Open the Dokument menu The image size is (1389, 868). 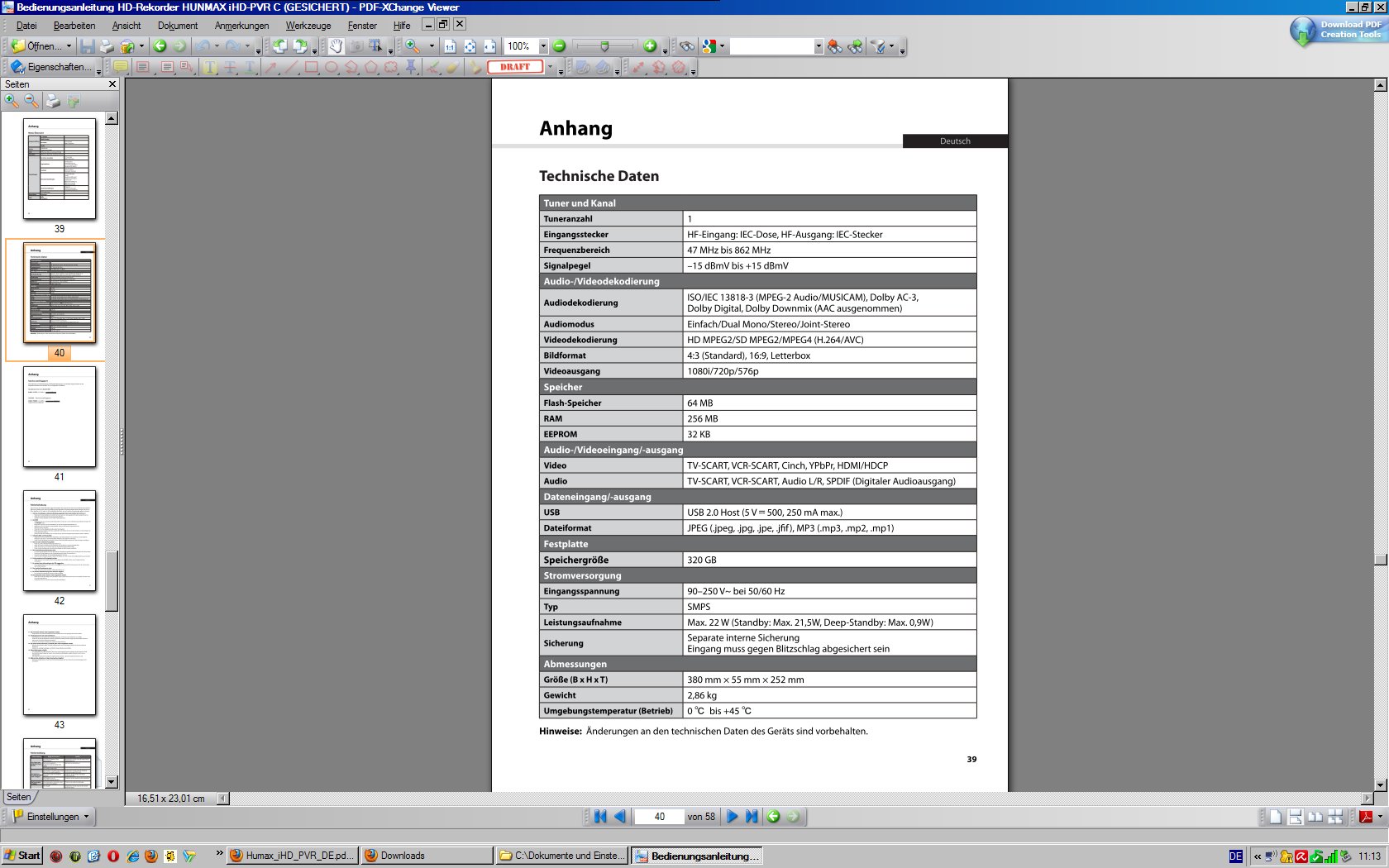point(177,26)
